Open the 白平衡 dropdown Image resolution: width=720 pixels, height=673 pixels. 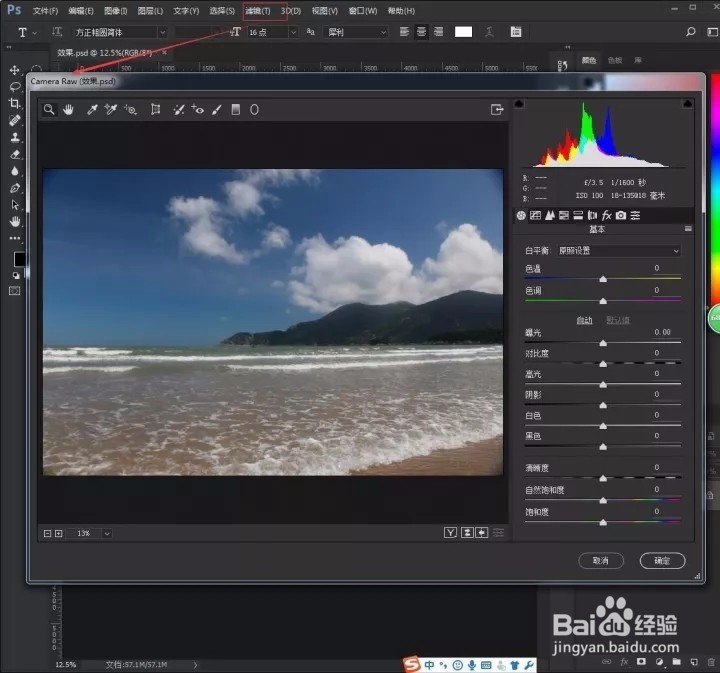(619, 251)
